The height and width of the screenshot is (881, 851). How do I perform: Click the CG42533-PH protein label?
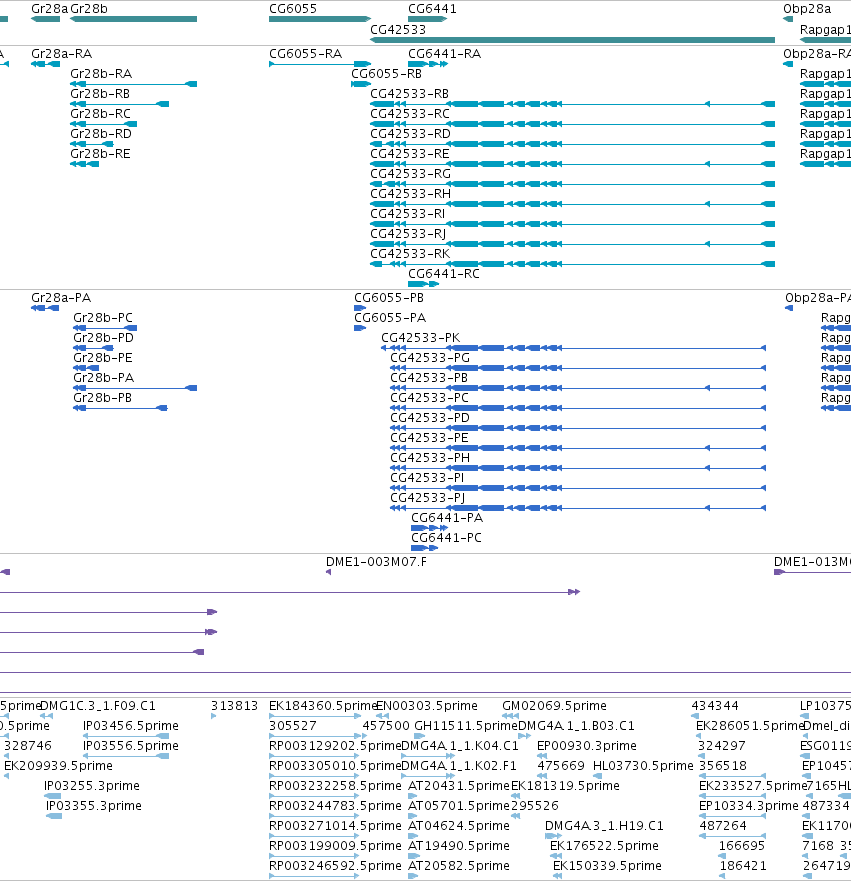pyautogui.click(x=430, y=458)
